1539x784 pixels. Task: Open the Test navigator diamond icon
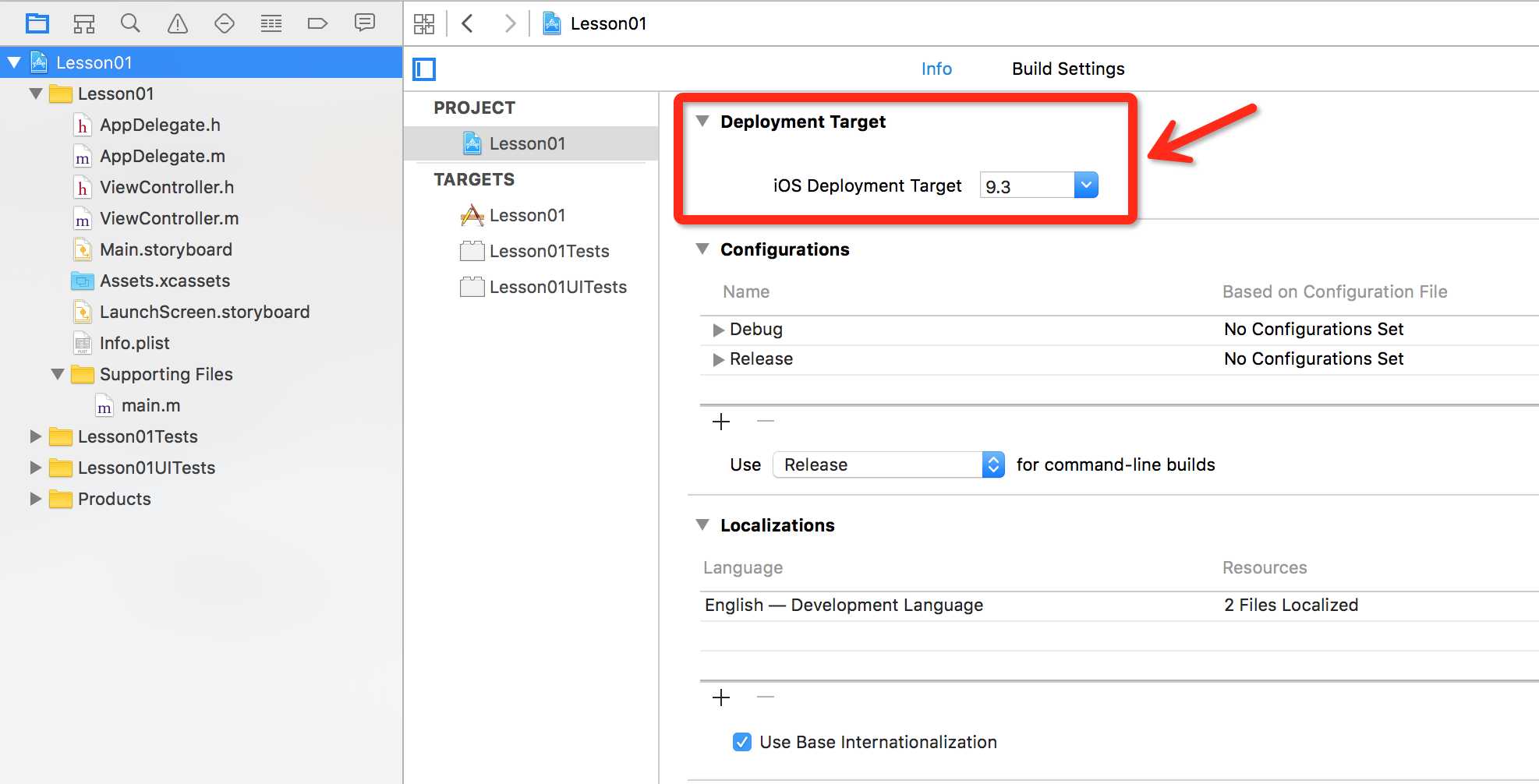click(x=225, y=23)
